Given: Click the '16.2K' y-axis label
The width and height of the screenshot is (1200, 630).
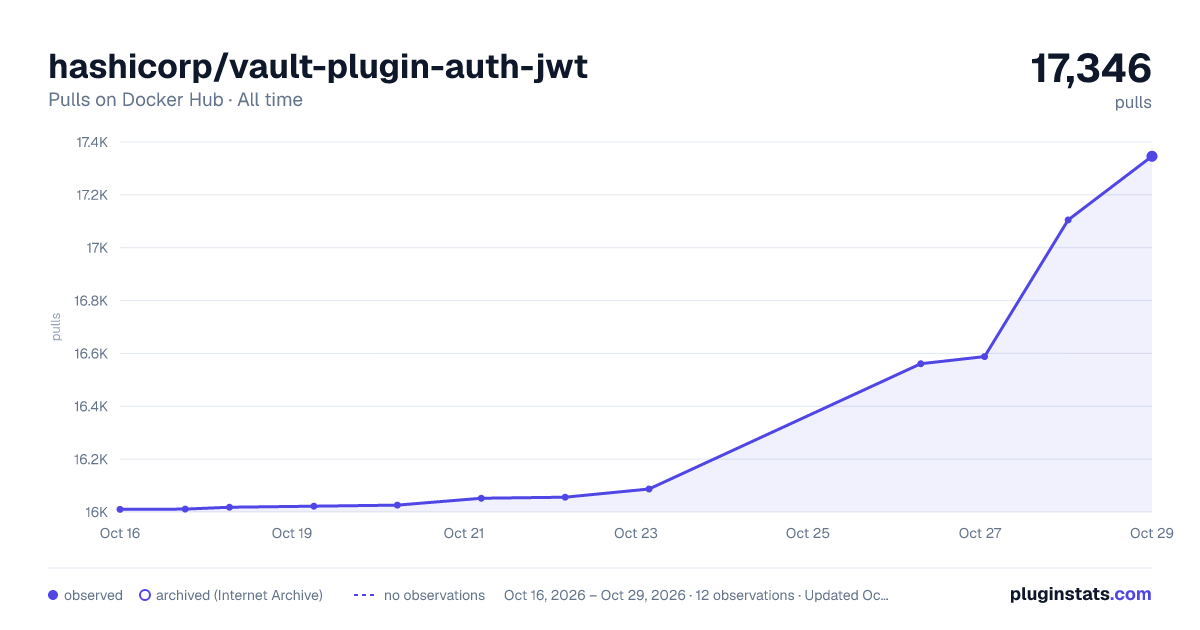Looking at the screenshot, I should point(92,460).
